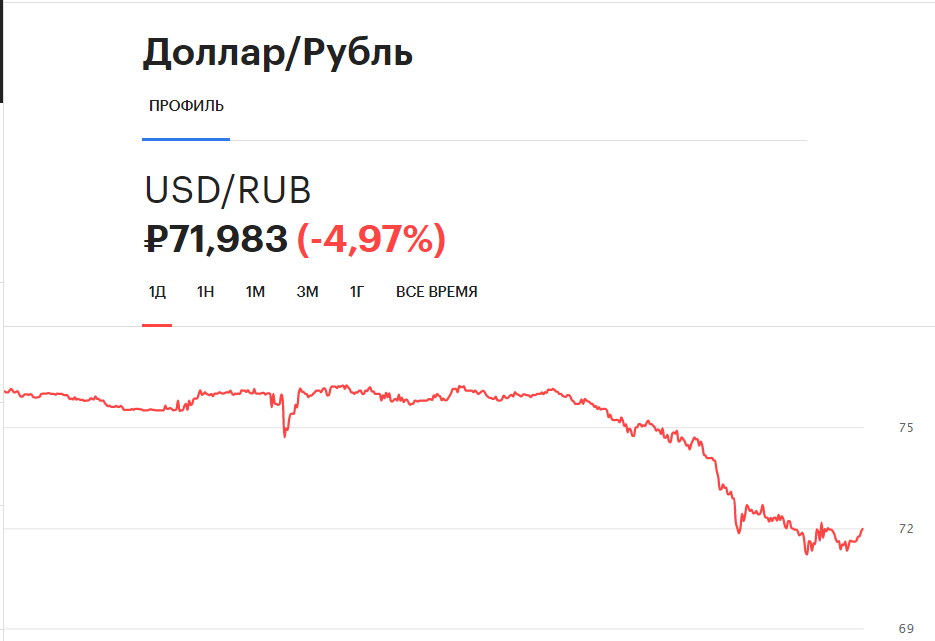
Task: Click the sharp early dip on chart line
Action: (x=285, y=435)
